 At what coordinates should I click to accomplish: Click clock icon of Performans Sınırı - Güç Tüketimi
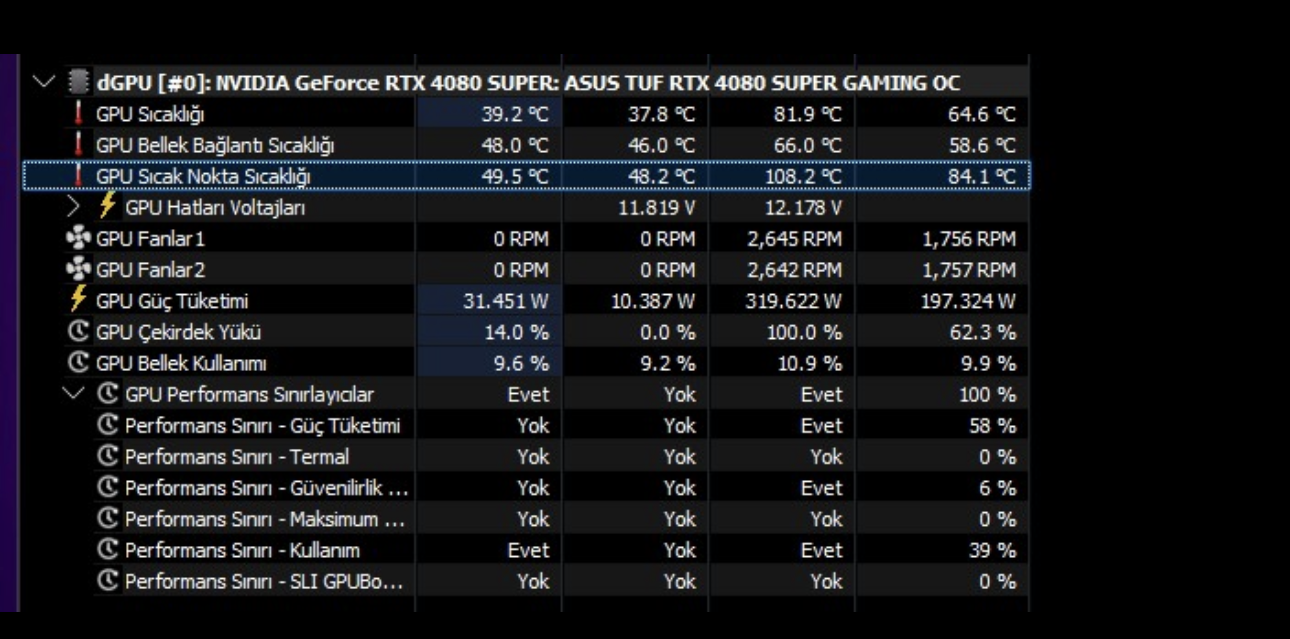click(108, 425)
